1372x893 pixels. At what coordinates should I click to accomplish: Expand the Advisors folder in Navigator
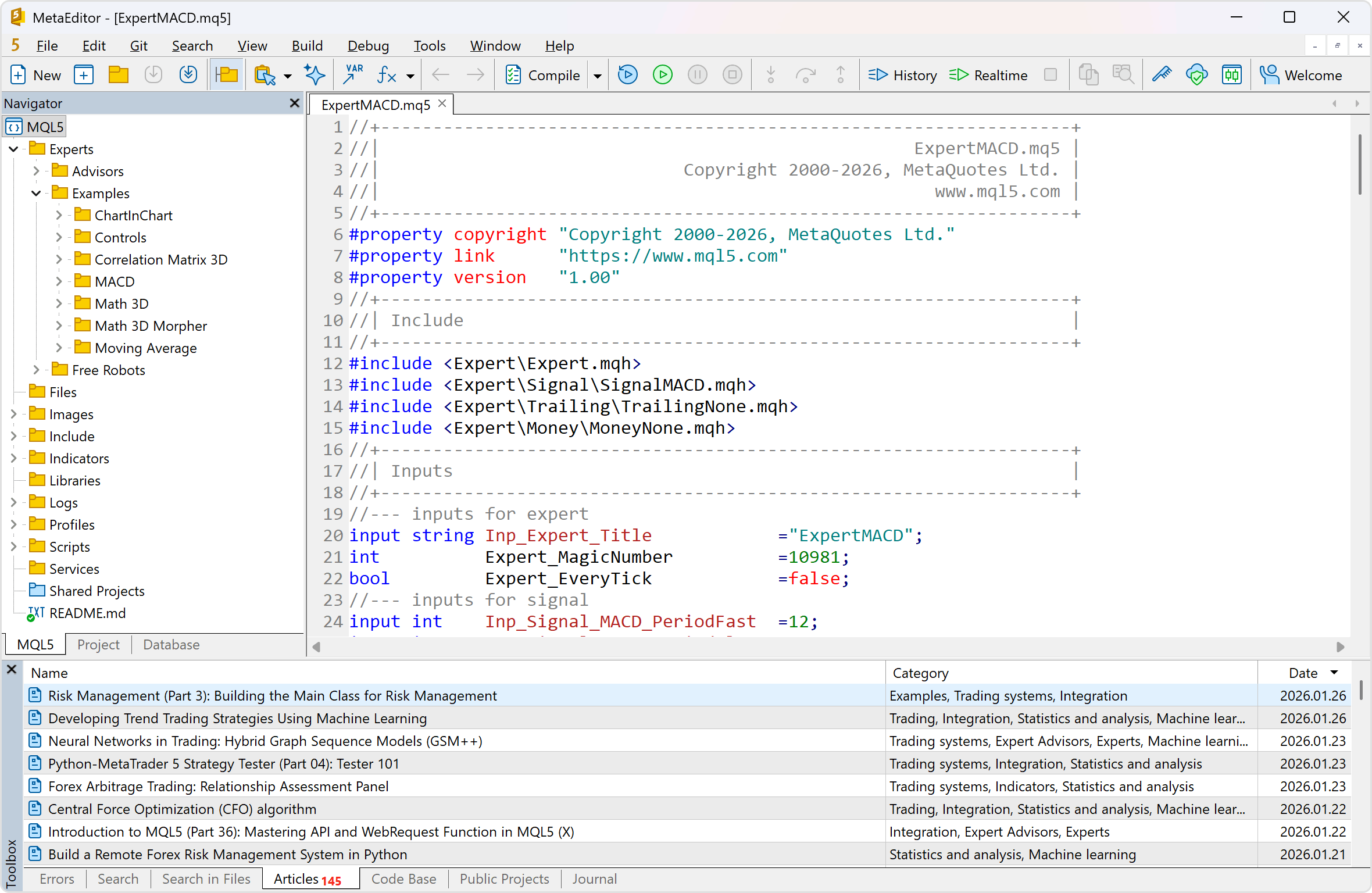click(37, 170)
